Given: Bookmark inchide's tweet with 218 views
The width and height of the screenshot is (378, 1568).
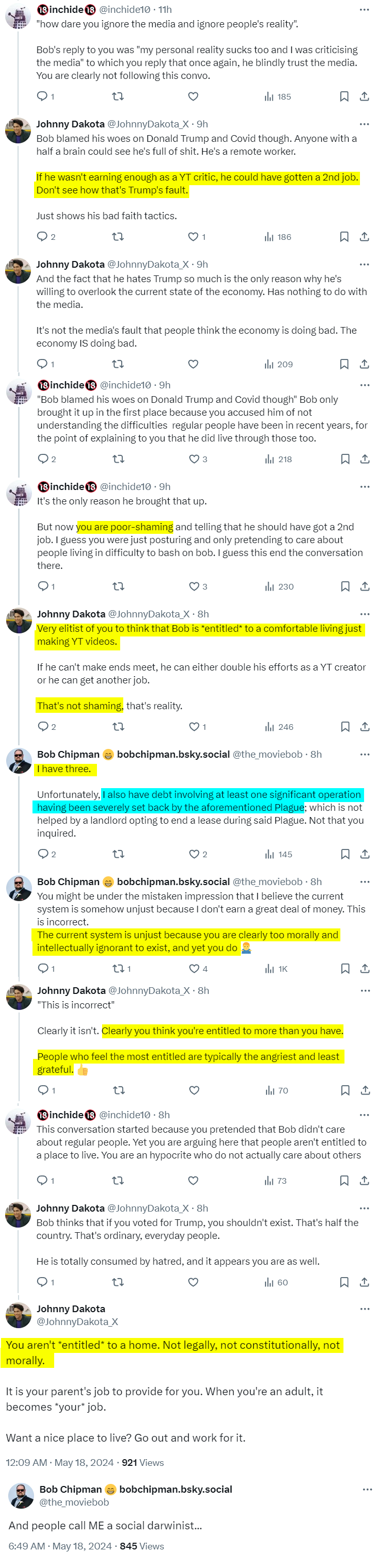Looking at the screenshot, I should click(344, 459).
